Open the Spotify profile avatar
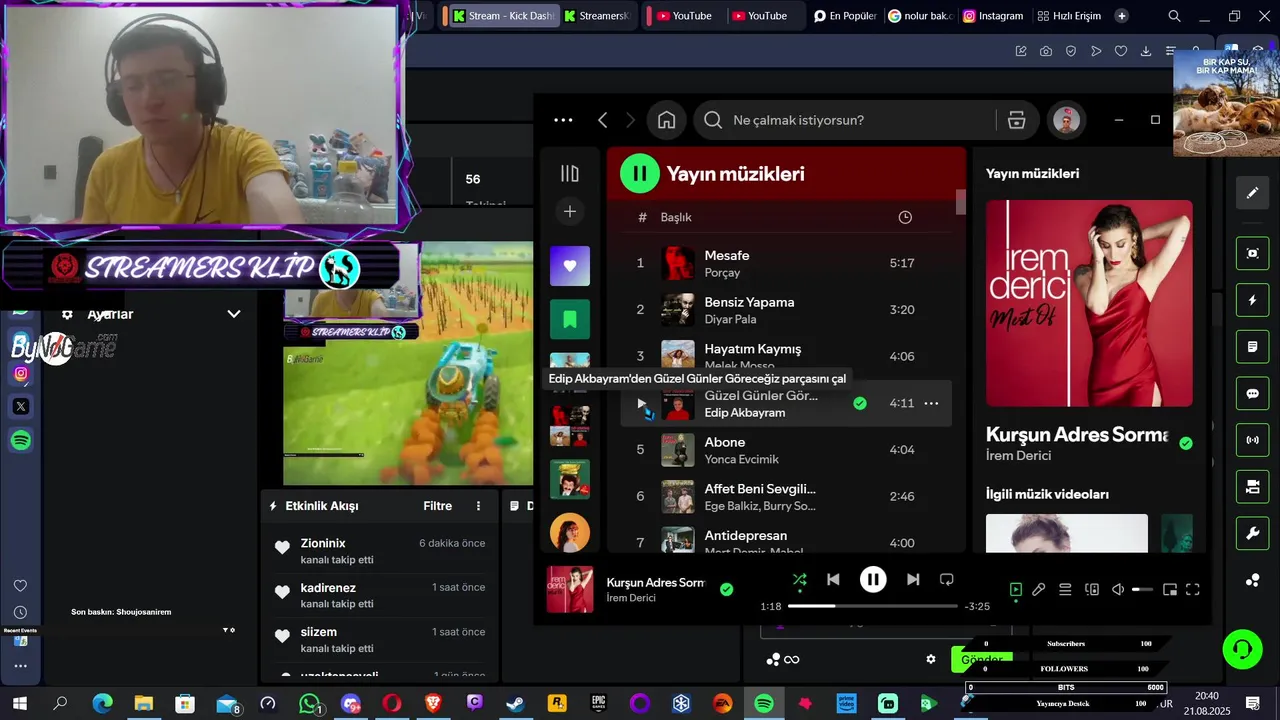The height and width of the screenshot is (720, 1280). click(1066, 120)
